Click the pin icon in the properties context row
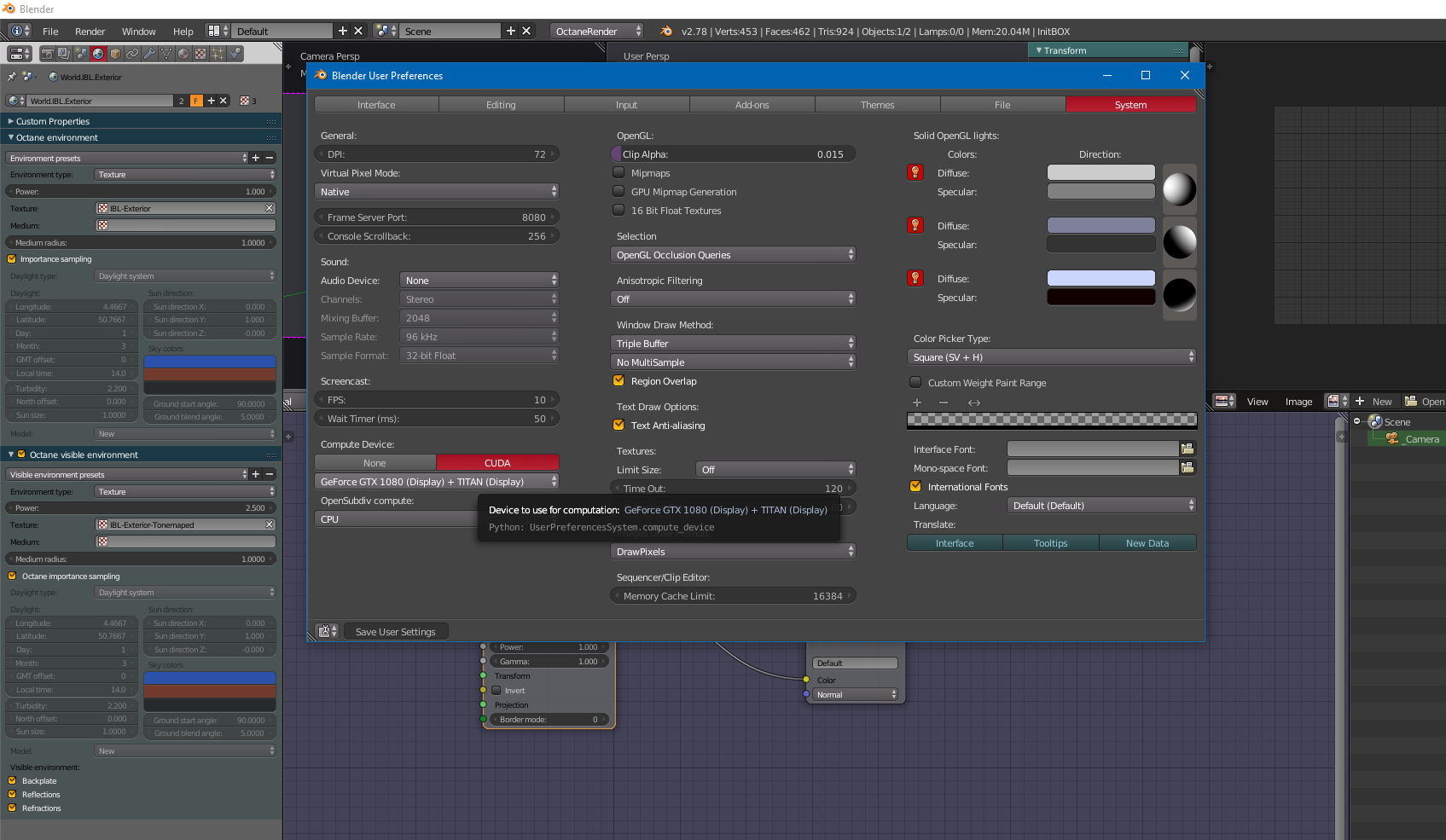This screenshot has width=1446, height=840. (x=12, y=77)
